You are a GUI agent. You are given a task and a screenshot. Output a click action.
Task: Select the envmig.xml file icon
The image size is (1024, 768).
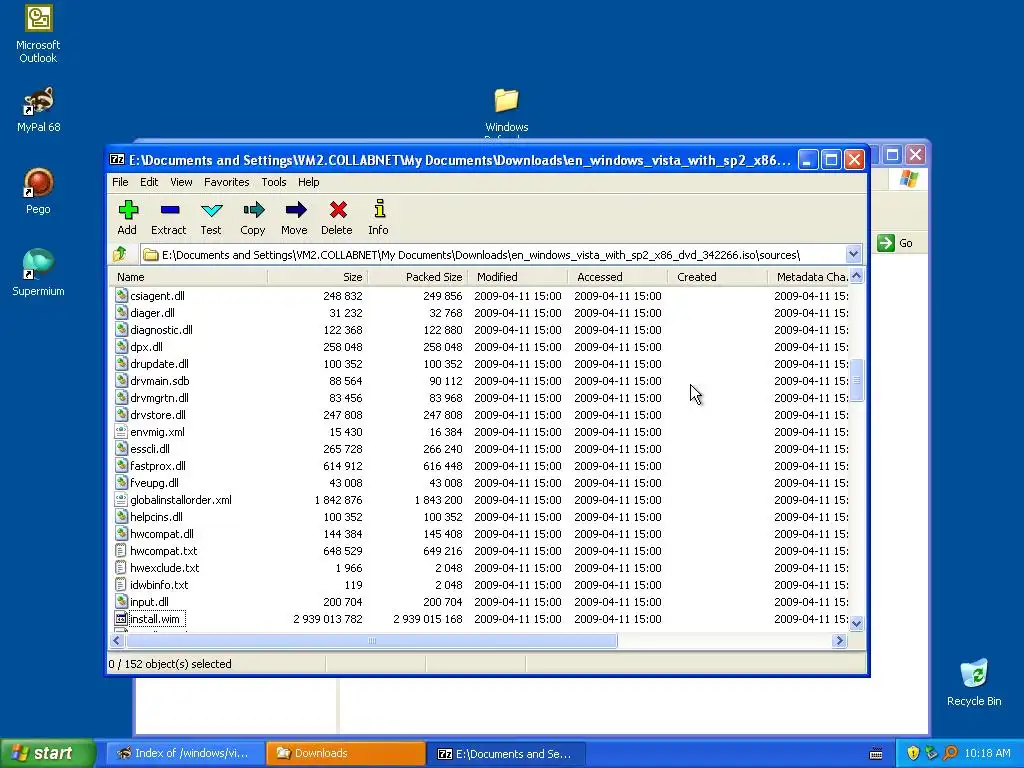pyautogui.click(x=121, y=431)
